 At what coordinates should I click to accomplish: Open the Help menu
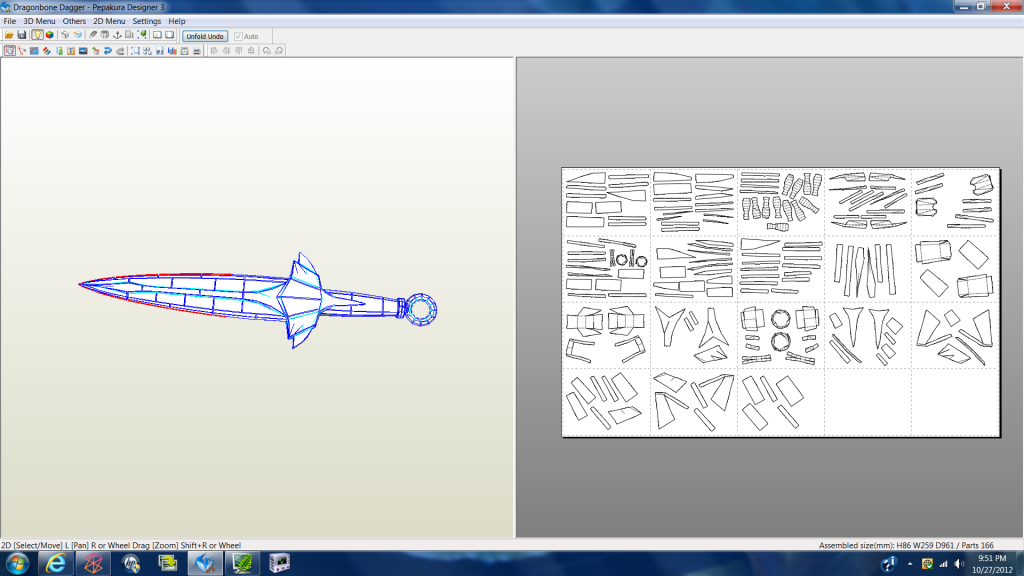click(177, 21)
